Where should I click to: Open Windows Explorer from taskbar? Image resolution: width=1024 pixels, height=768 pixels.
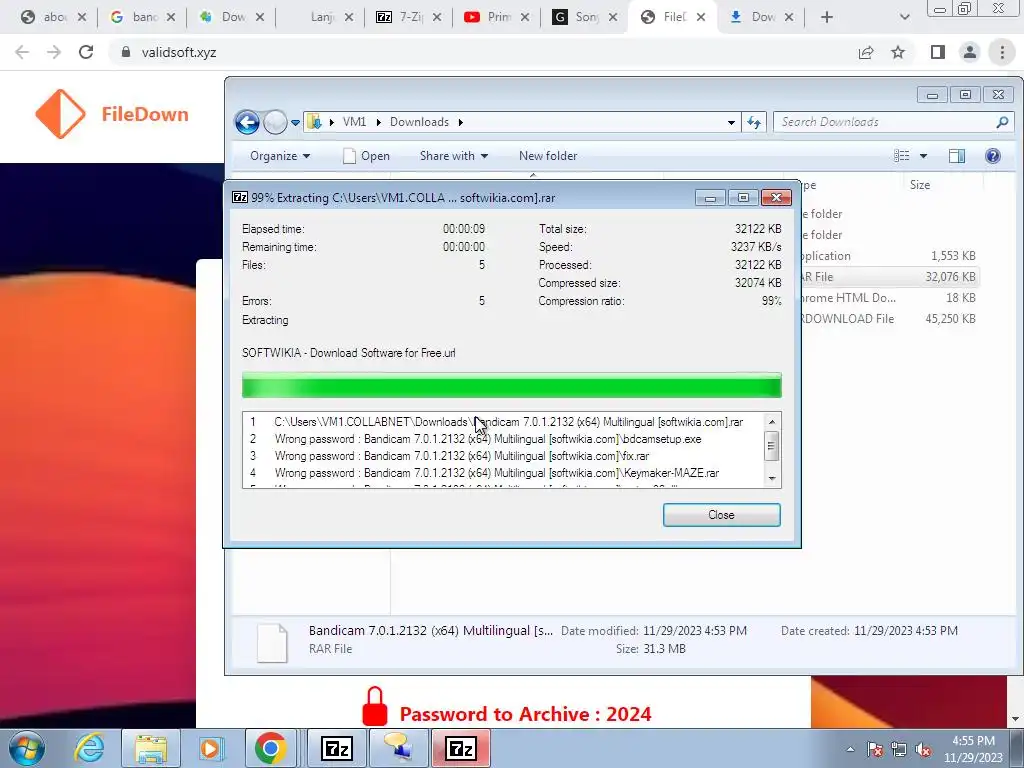(151, 748)
